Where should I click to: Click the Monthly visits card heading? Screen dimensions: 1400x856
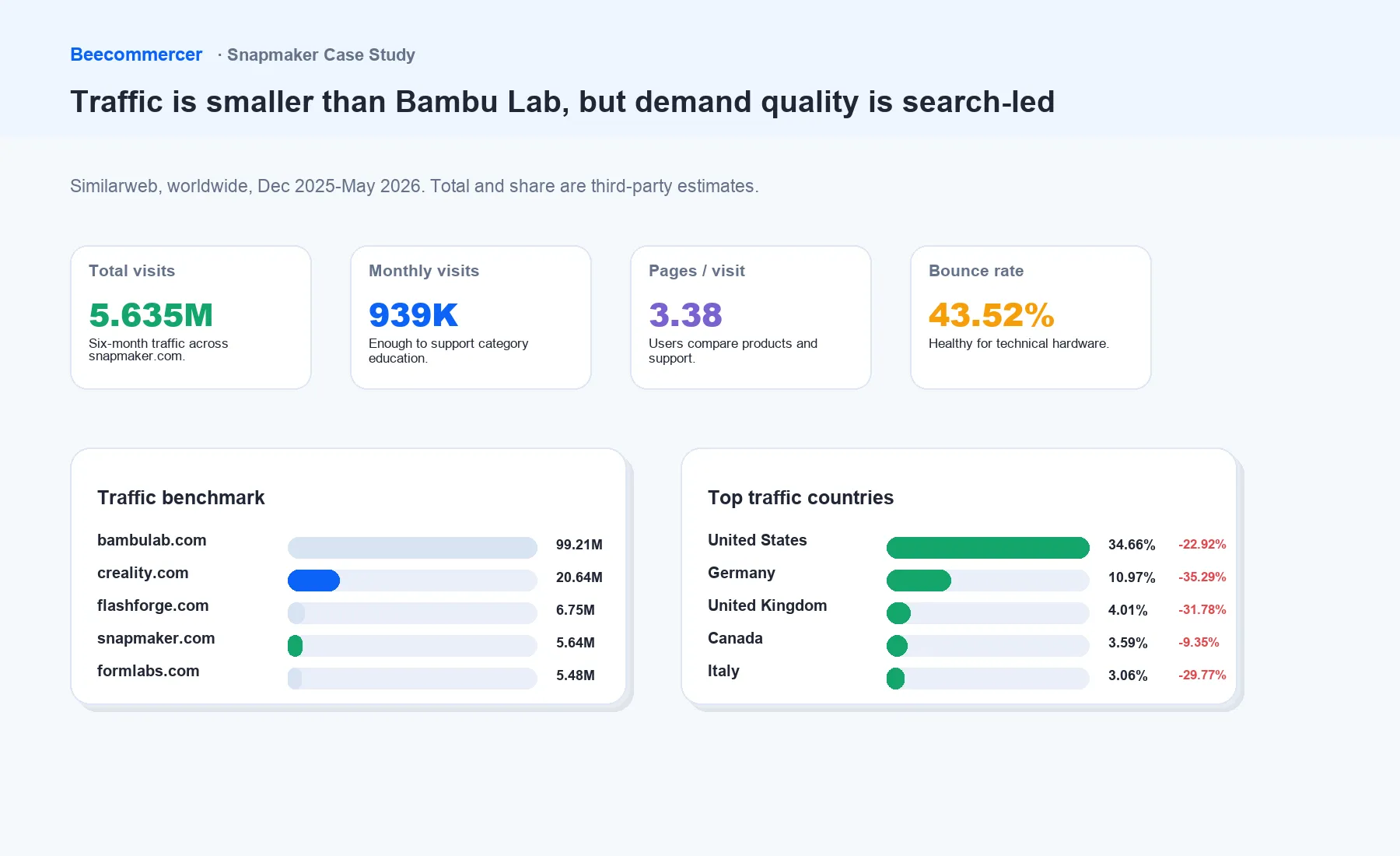coord(424,271)
